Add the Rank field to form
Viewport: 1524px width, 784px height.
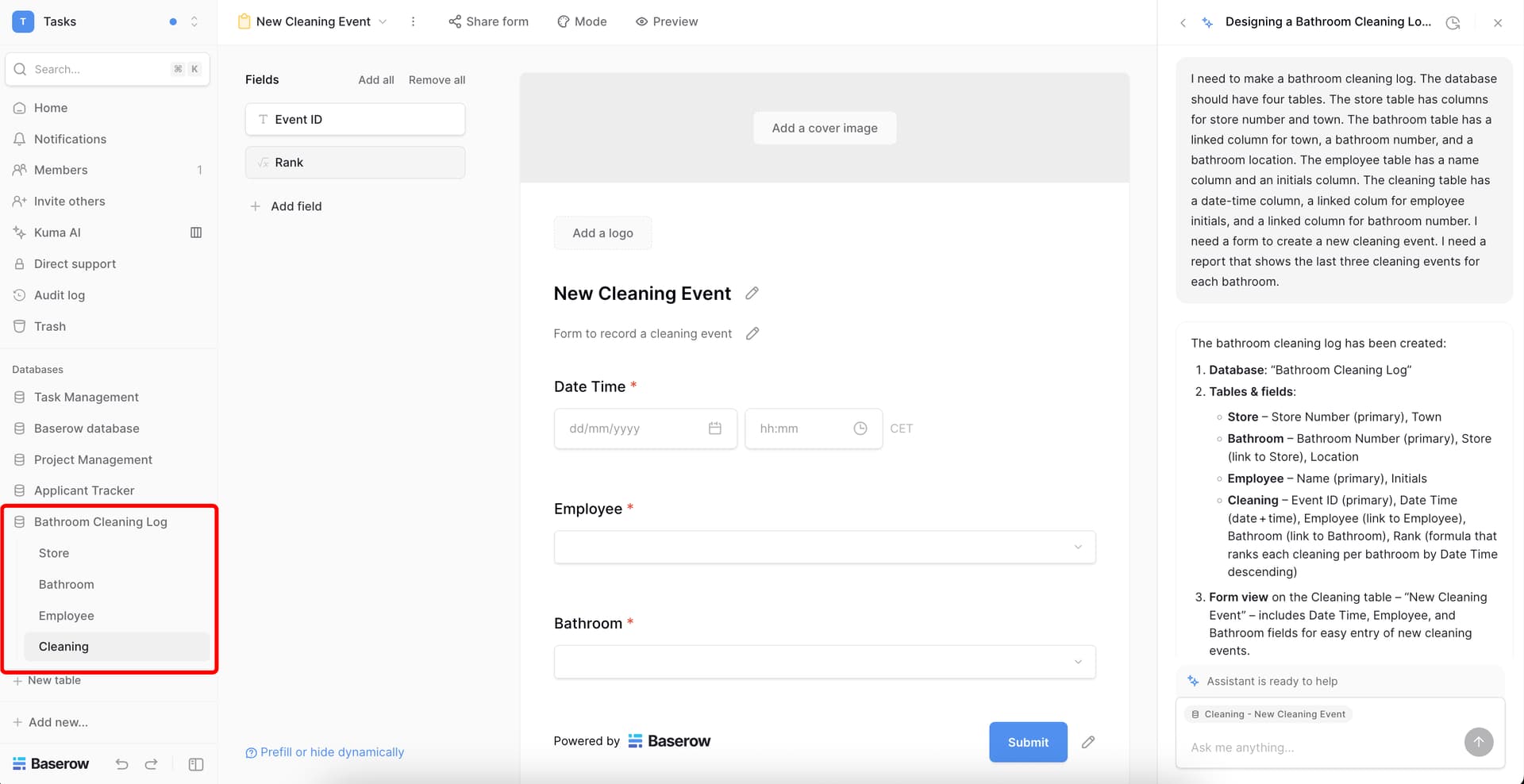coord(355,163)
